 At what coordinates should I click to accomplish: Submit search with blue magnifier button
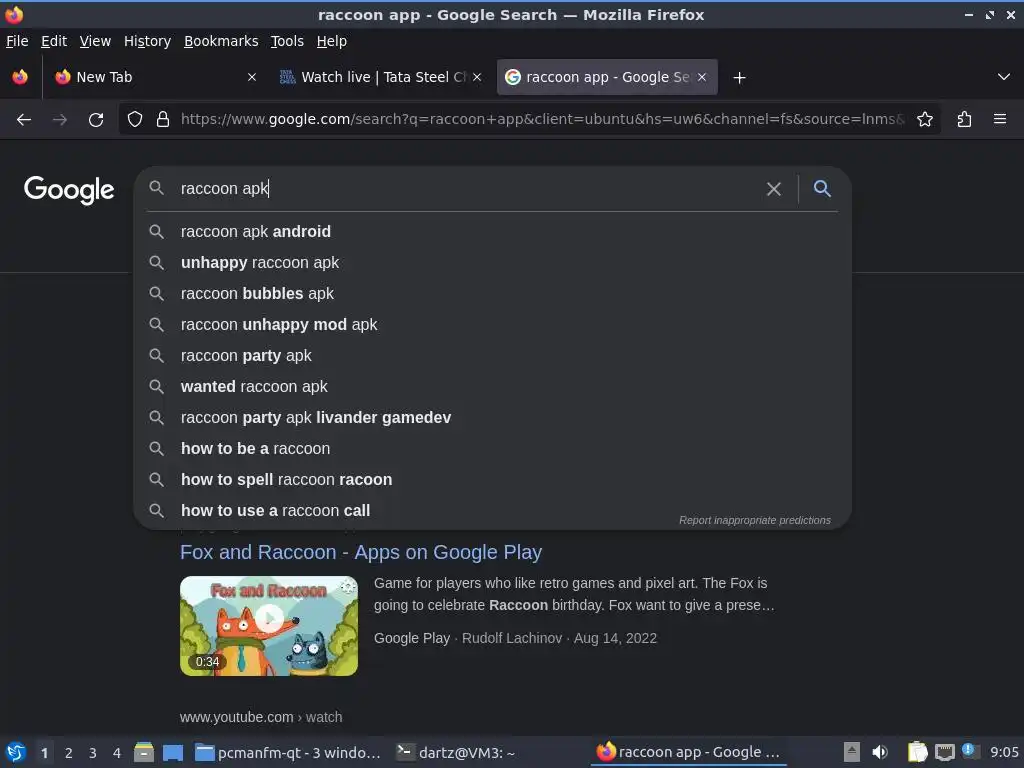[822, 189]
